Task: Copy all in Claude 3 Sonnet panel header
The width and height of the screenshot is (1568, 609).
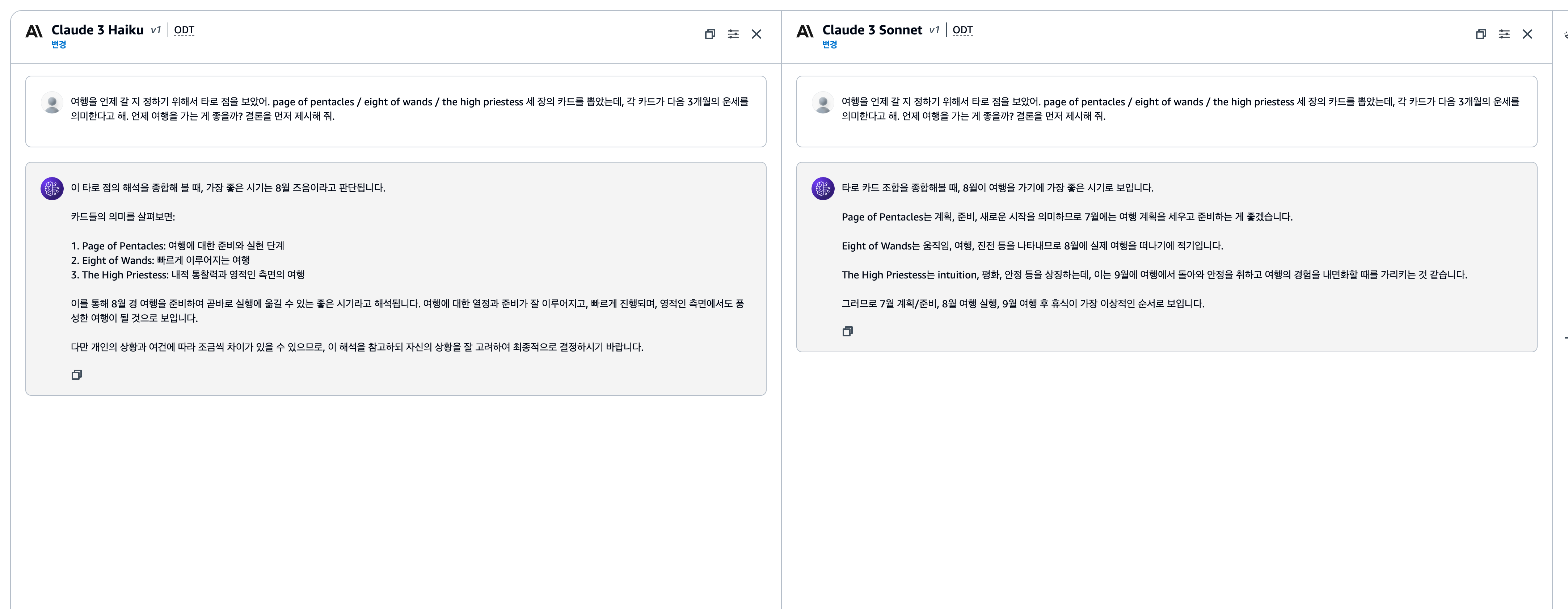Action: (x=1480, y=34)
